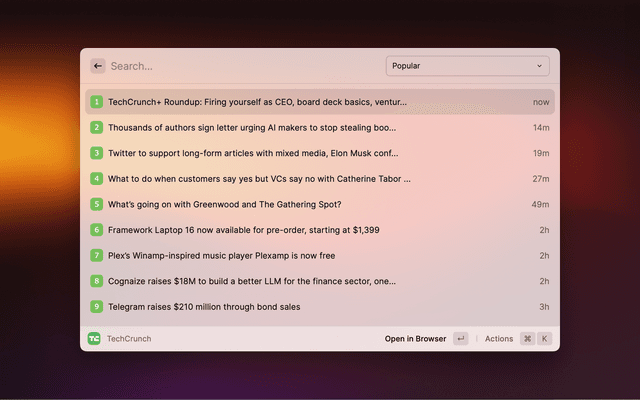
Task: Open the Telegram raises $210 million article
Action: (204, 307)
